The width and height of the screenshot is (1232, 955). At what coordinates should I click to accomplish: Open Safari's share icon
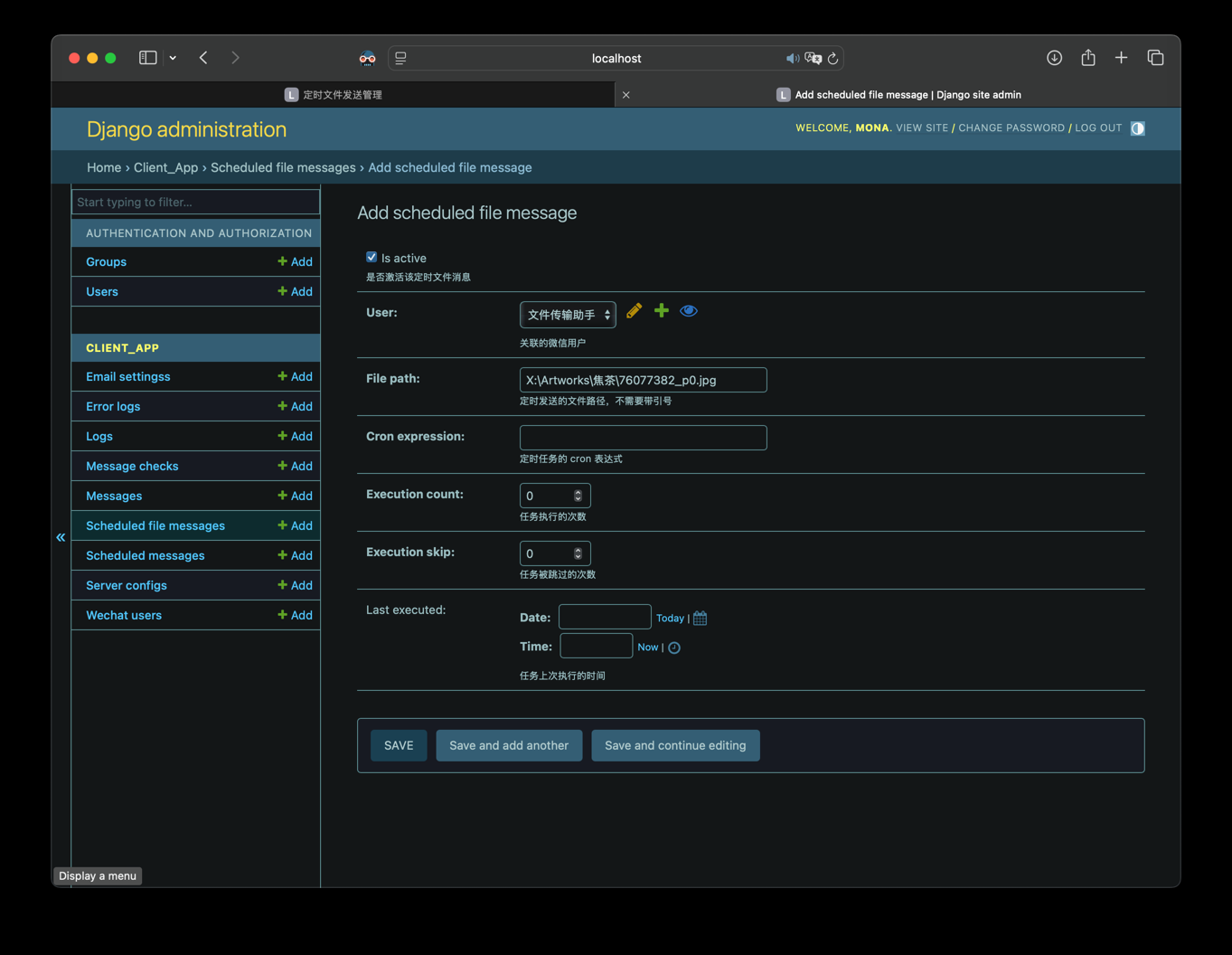tap(1088, 58)
